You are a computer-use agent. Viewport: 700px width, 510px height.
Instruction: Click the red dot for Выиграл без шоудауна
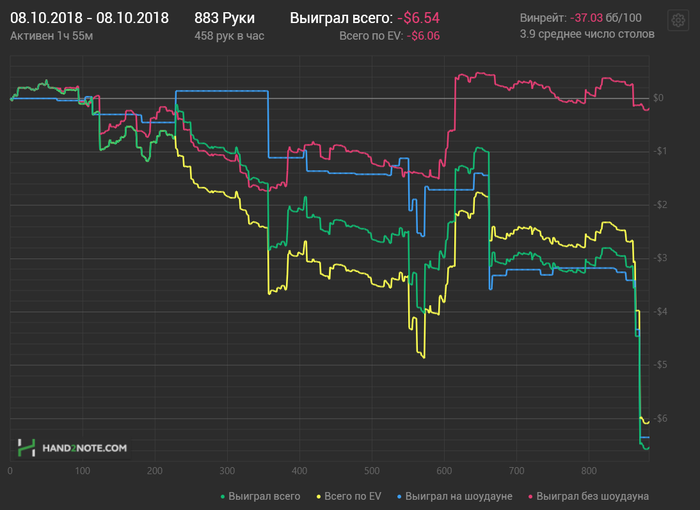click(530, 495)
